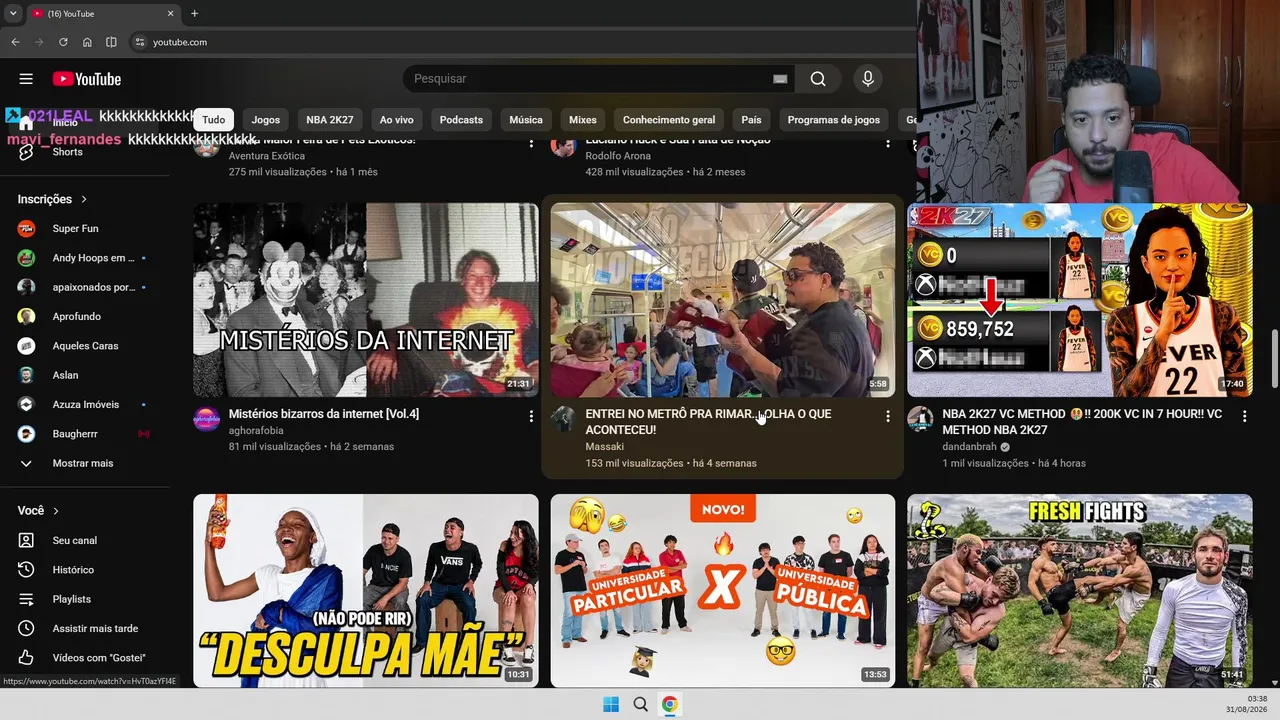Open options for Mistérios bizarros da internet video
This screenshot has height=720, width=1280.
coord(531,416)
